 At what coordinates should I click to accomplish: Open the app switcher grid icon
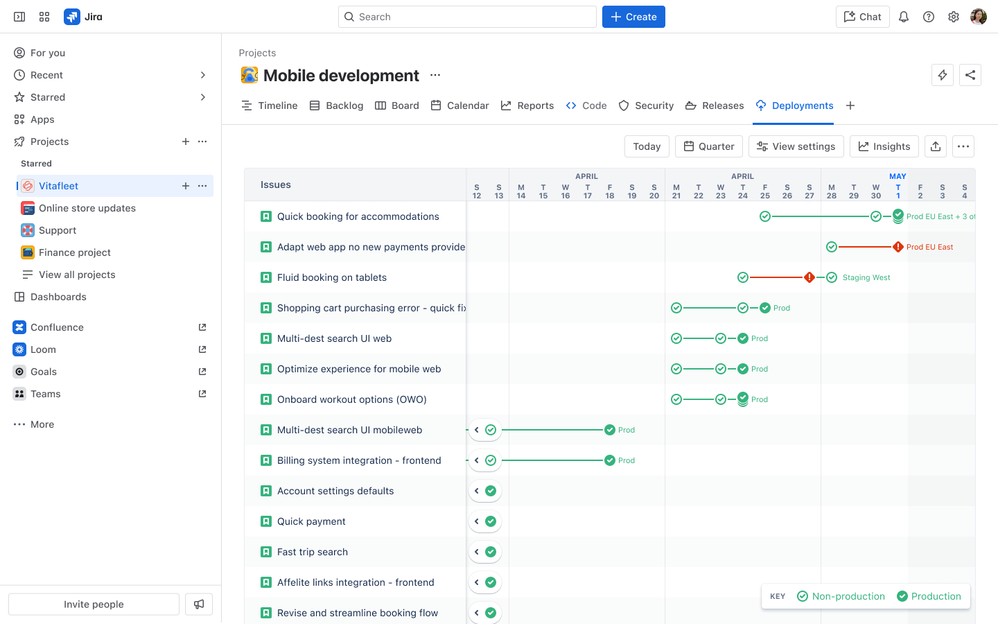pyautogui.click(x=44, y=17)
